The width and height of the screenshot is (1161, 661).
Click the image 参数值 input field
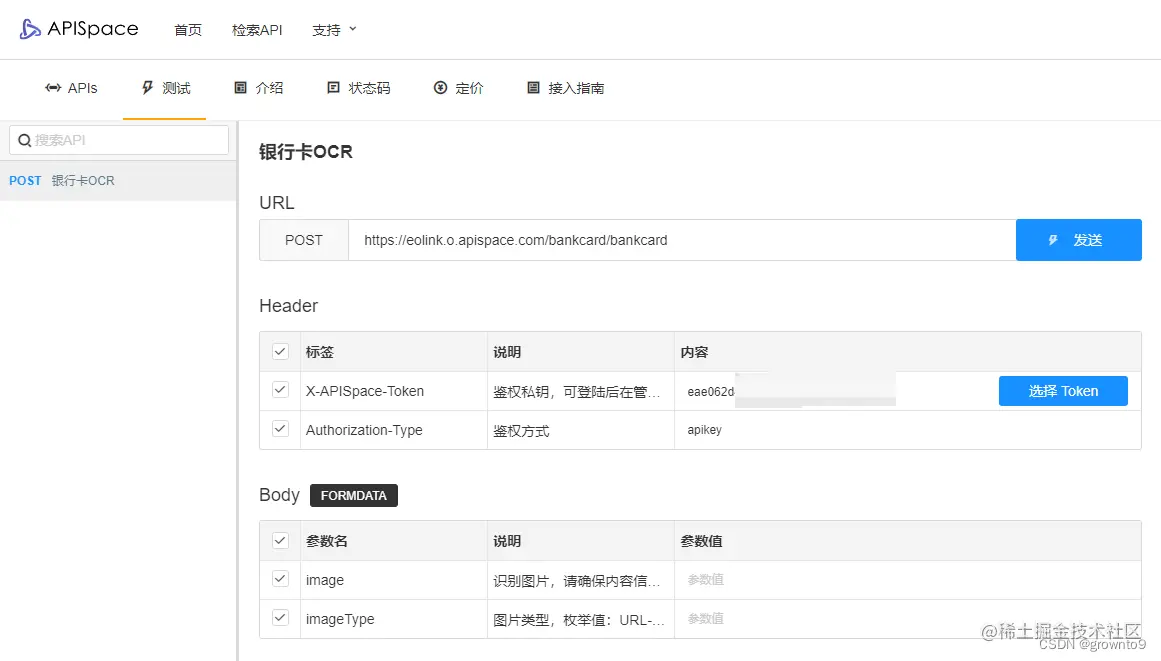(x=907, y=580)
